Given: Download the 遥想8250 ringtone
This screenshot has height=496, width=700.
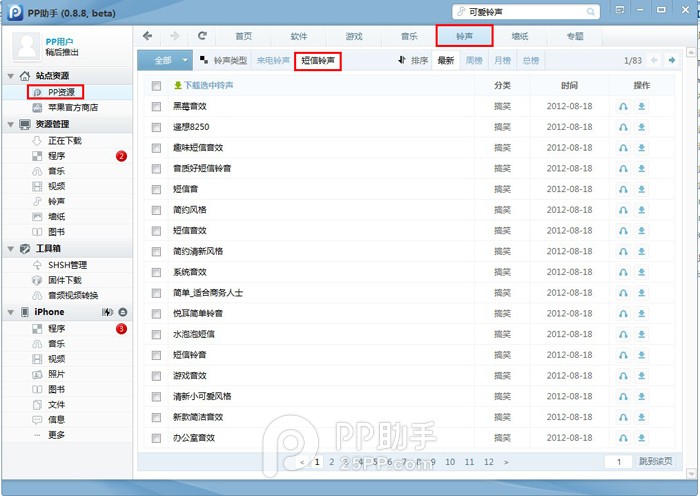Looking at the screenshot, I should click(x=642, y=127).
